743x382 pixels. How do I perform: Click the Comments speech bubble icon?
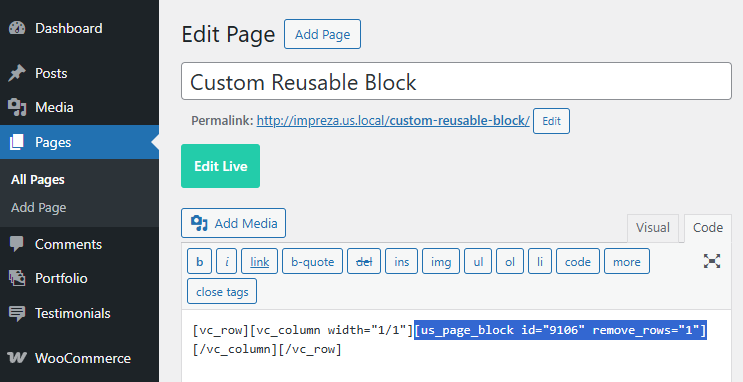(x=17, y=245)
